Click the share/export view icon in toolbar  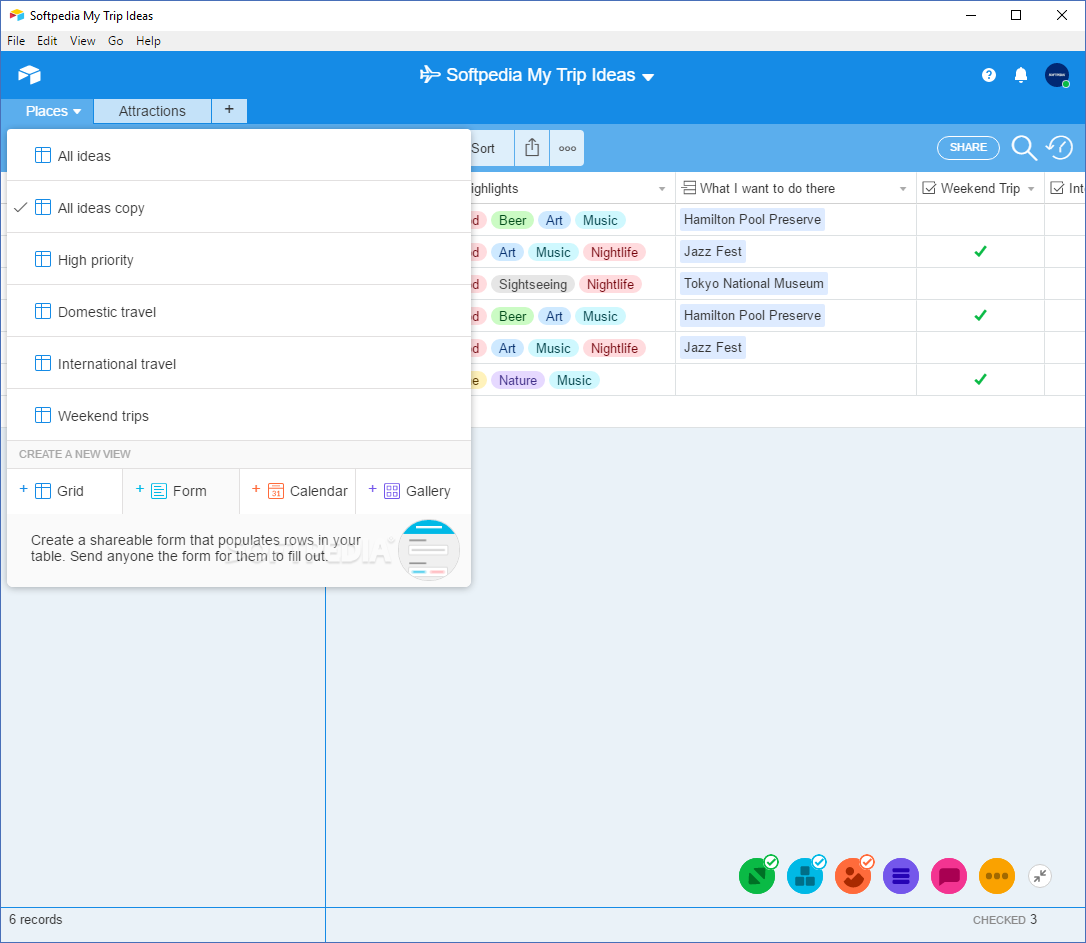pos(532,147)
